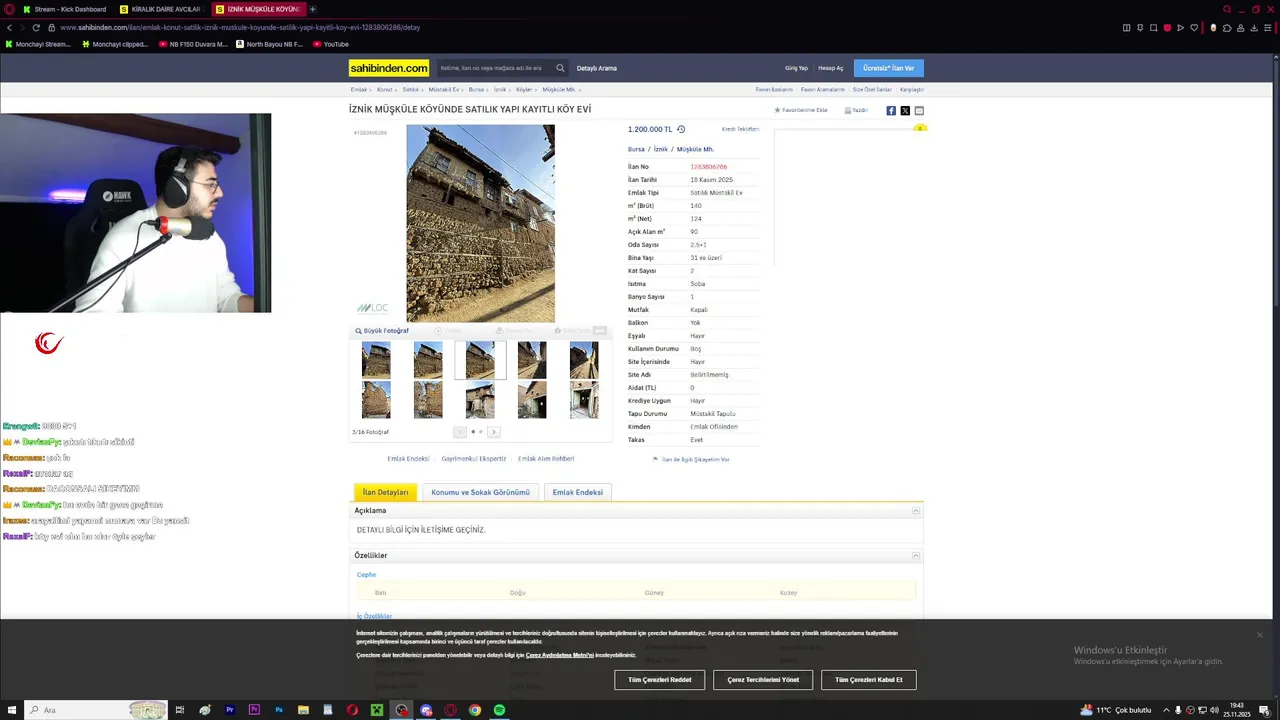Click the site padlock icon in address bar
1280x720 pixels.
[52, 27]
